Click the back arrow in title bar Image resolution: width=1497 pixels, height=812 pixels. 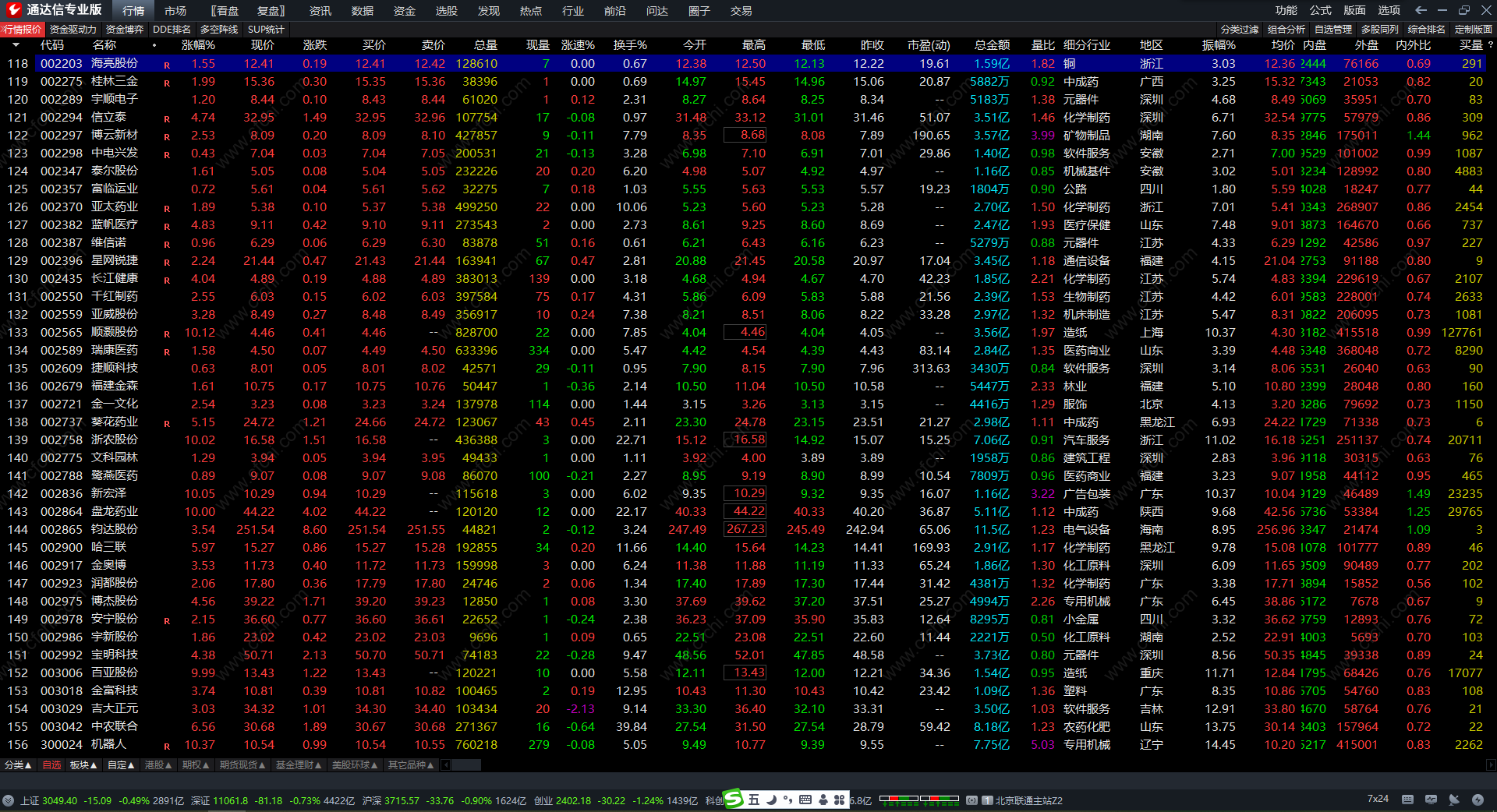tap(1421, 10)
